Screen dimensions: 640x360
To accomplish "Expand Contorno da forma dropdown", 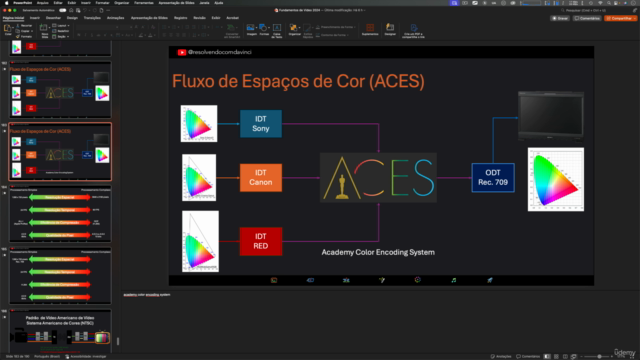I will (x=348, y=35).
